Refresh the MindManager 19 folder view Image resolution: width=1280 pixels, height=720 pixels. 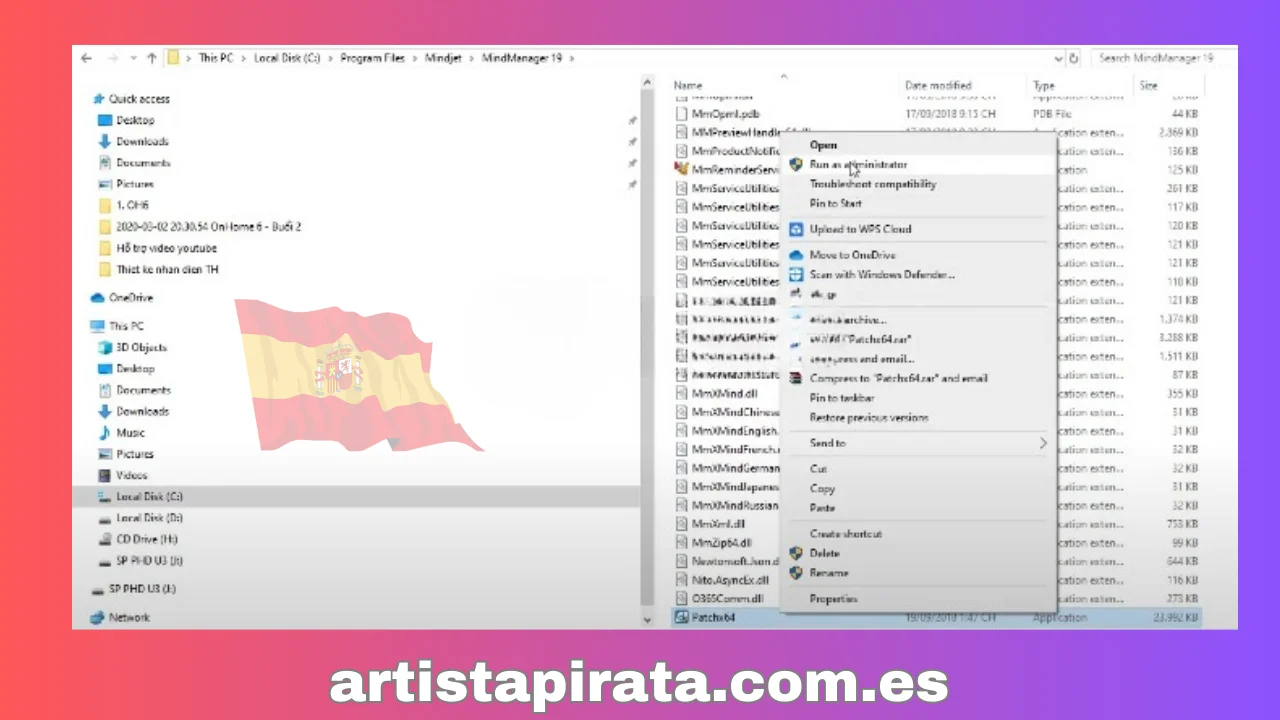(1074, 58)
